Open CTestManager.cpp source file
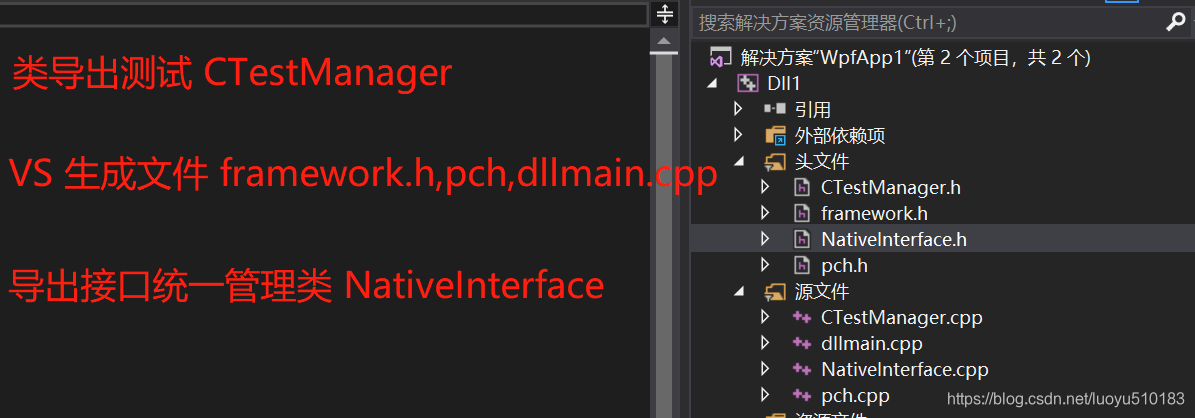The width and height of the screenshot is (1195, 418). (x=902, y=317)
